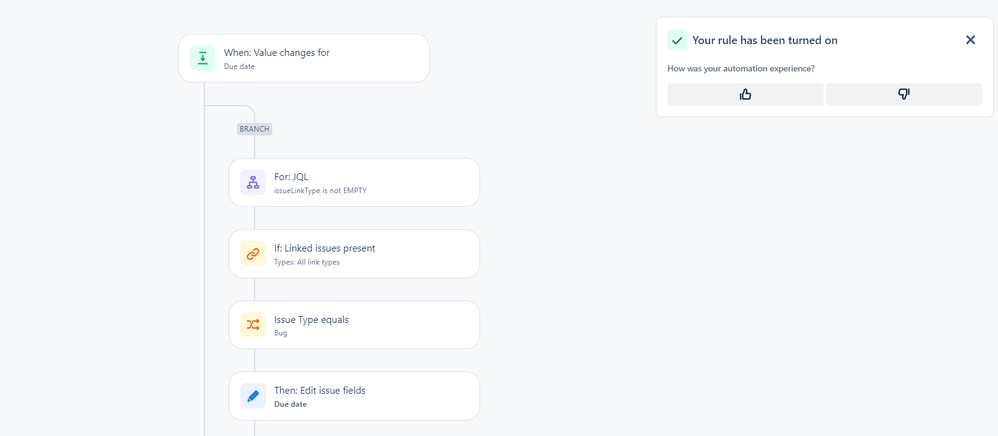
Task: Click the issueLinkType is not EMPTY text
Action: [320, 190]
